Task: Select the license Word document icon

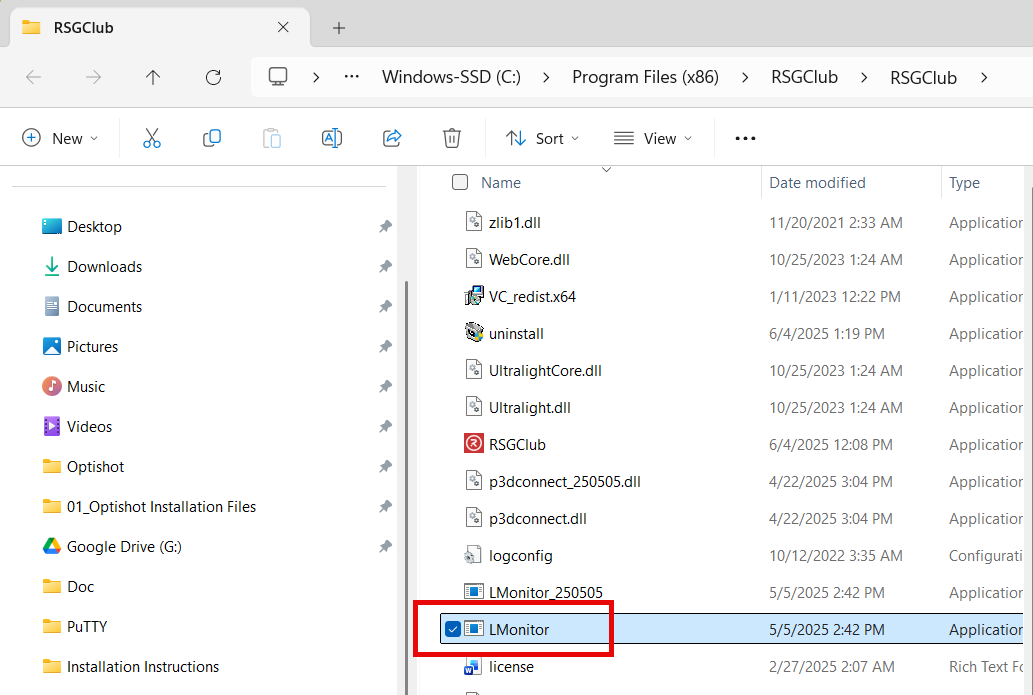Action: click(x=472, y=667)
